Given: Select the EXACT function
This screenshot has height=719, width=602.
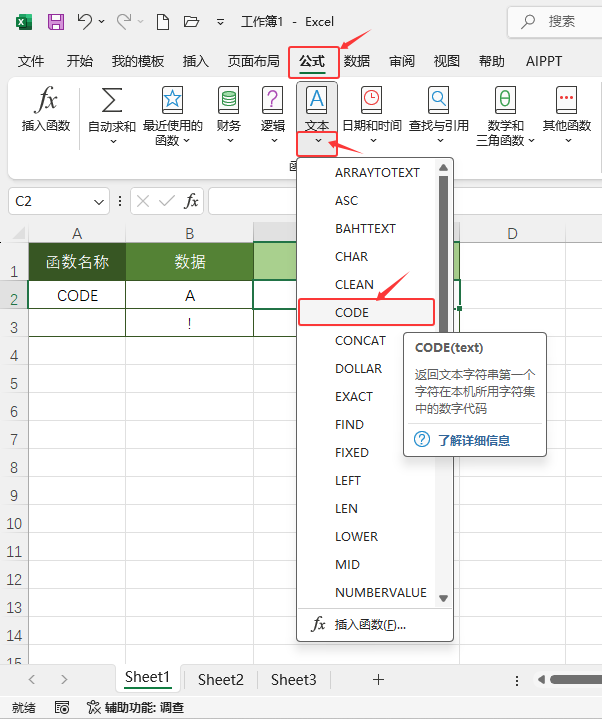Looking at the screenshot, I should coord(354,396).
